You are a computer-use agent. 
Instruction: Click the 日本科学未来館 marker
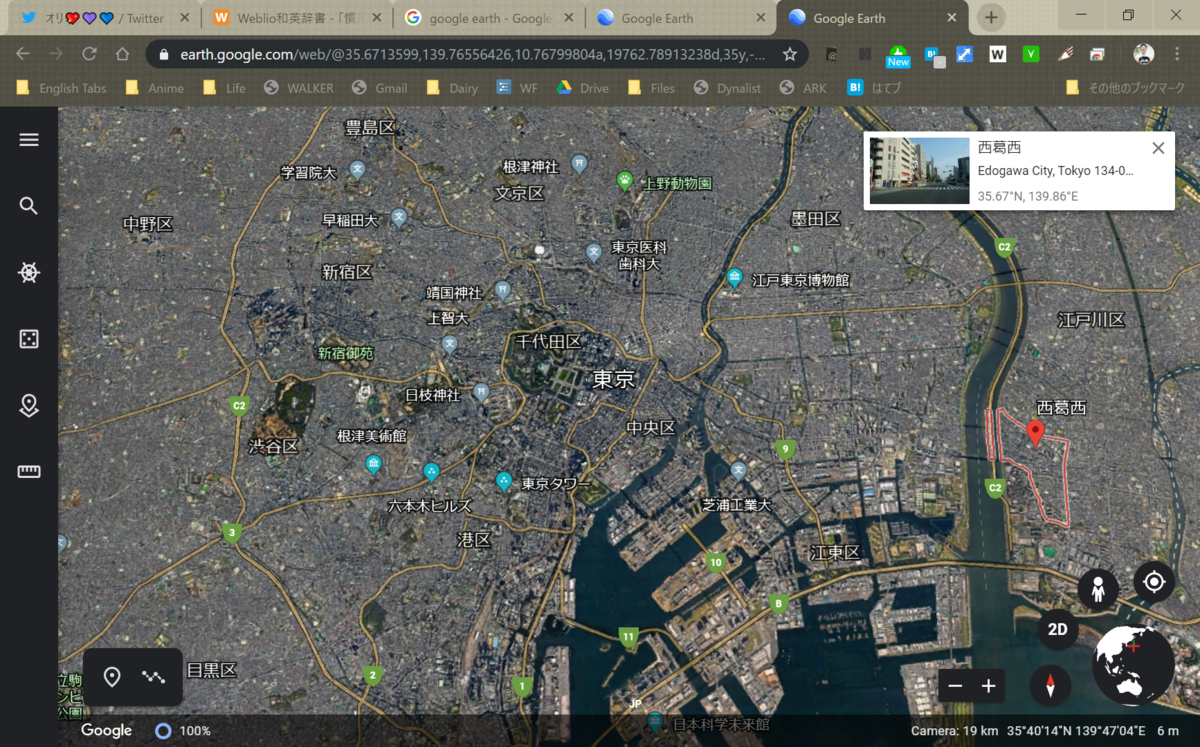pos(654,720)
